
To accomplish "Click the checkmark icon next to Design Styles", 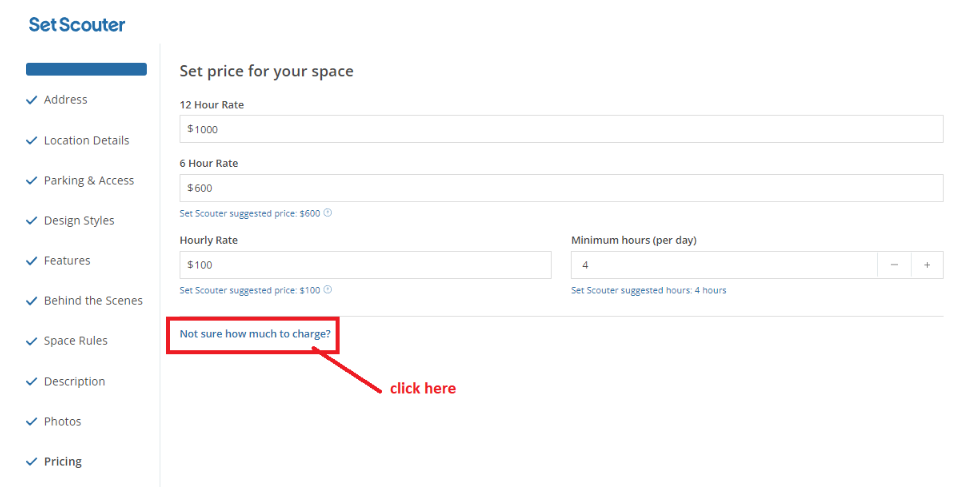I will pos(32,221).
